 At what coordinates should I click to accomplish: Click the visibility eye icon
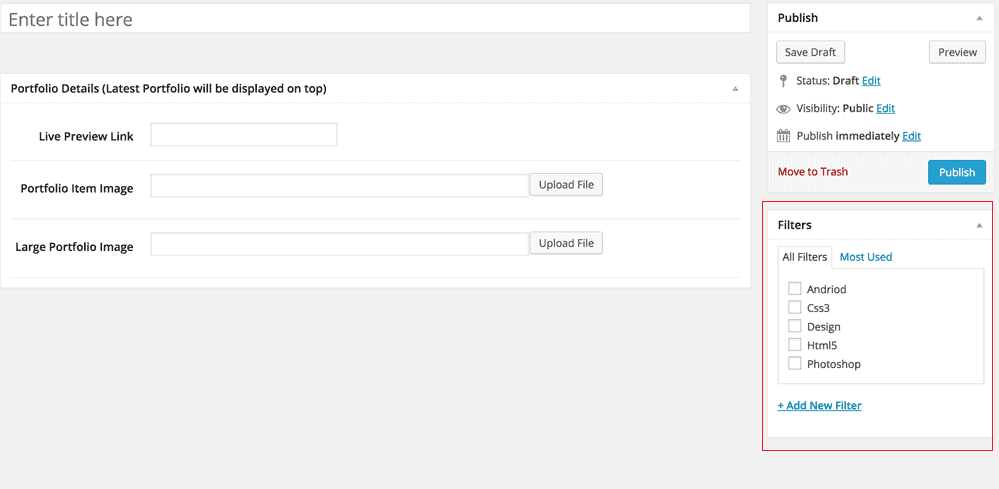783,109
